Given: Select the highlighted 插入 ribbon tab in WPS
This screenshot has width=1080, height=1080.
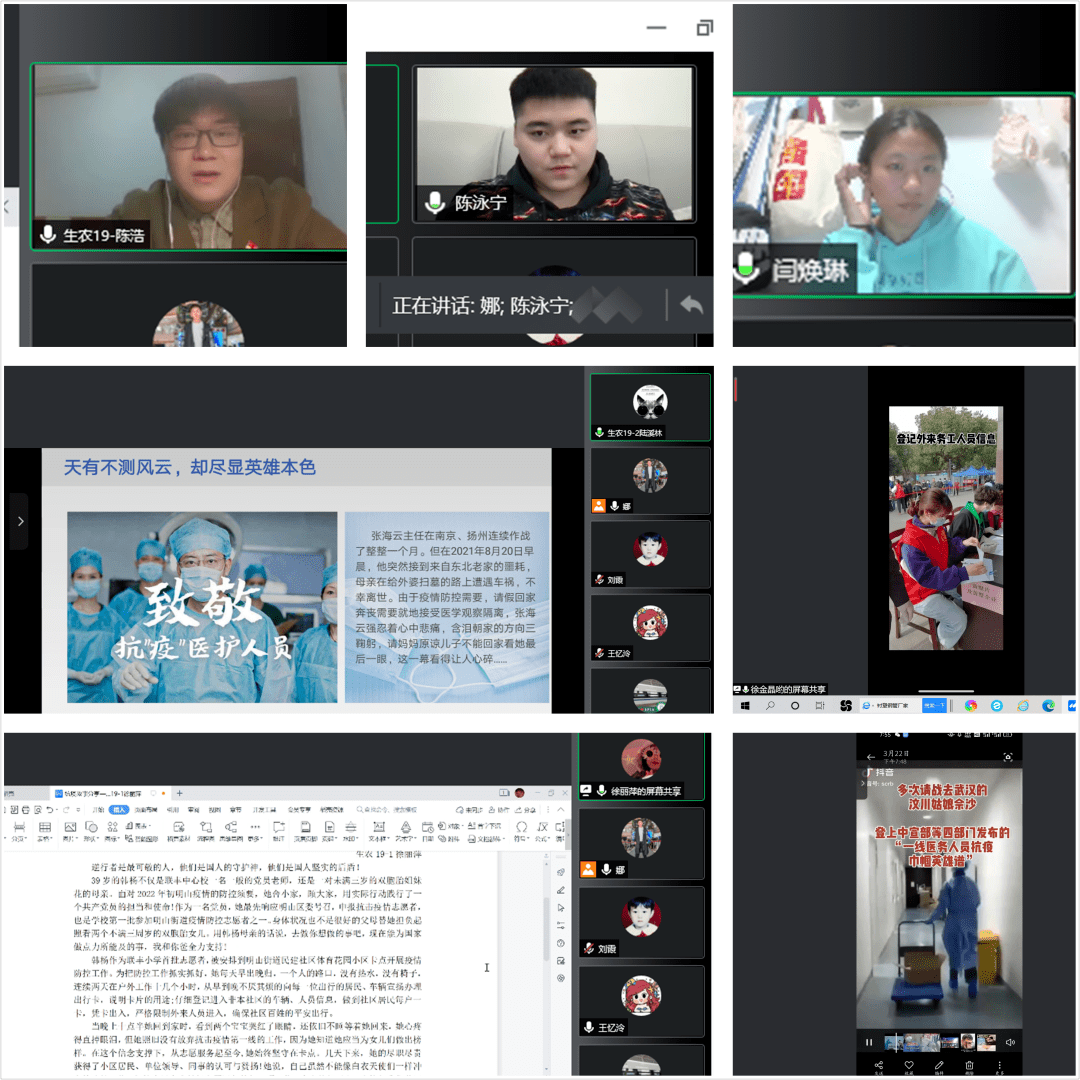Looking at the screenshot, I should click(119, 810).
